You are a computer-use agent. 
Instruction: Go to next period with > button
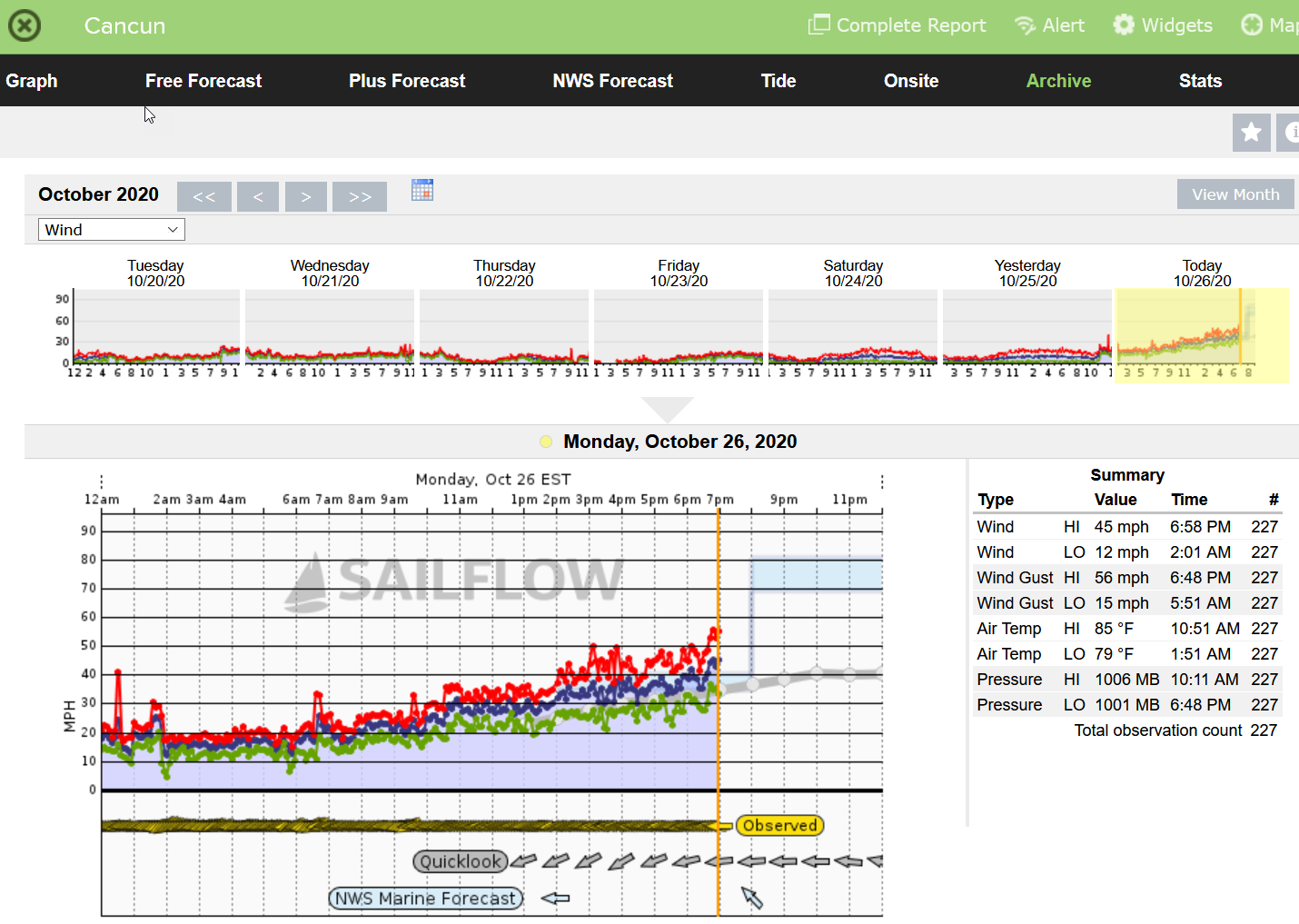click(x=306, y=196)
